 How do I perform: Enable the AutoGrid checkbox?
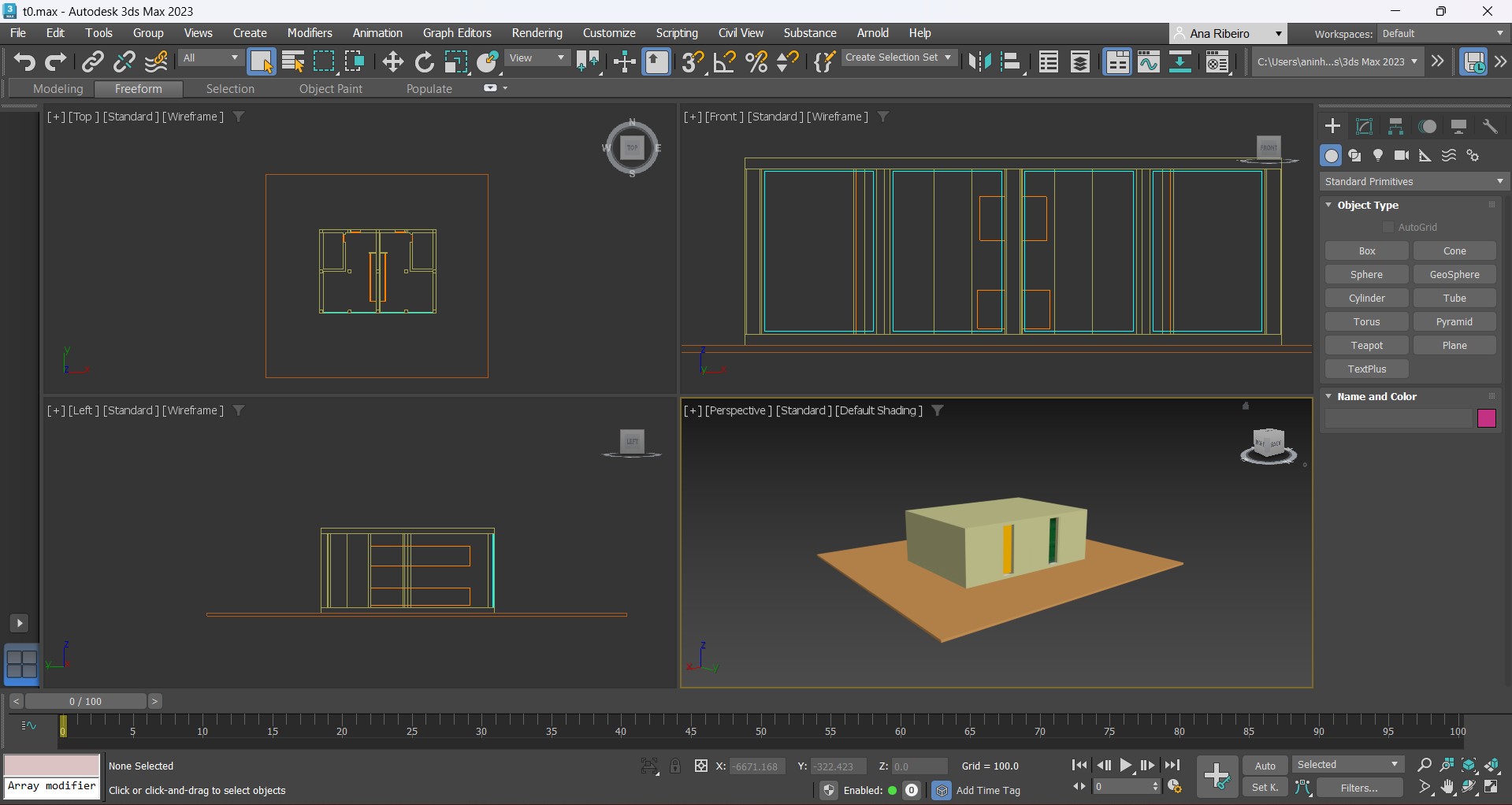1388,228
